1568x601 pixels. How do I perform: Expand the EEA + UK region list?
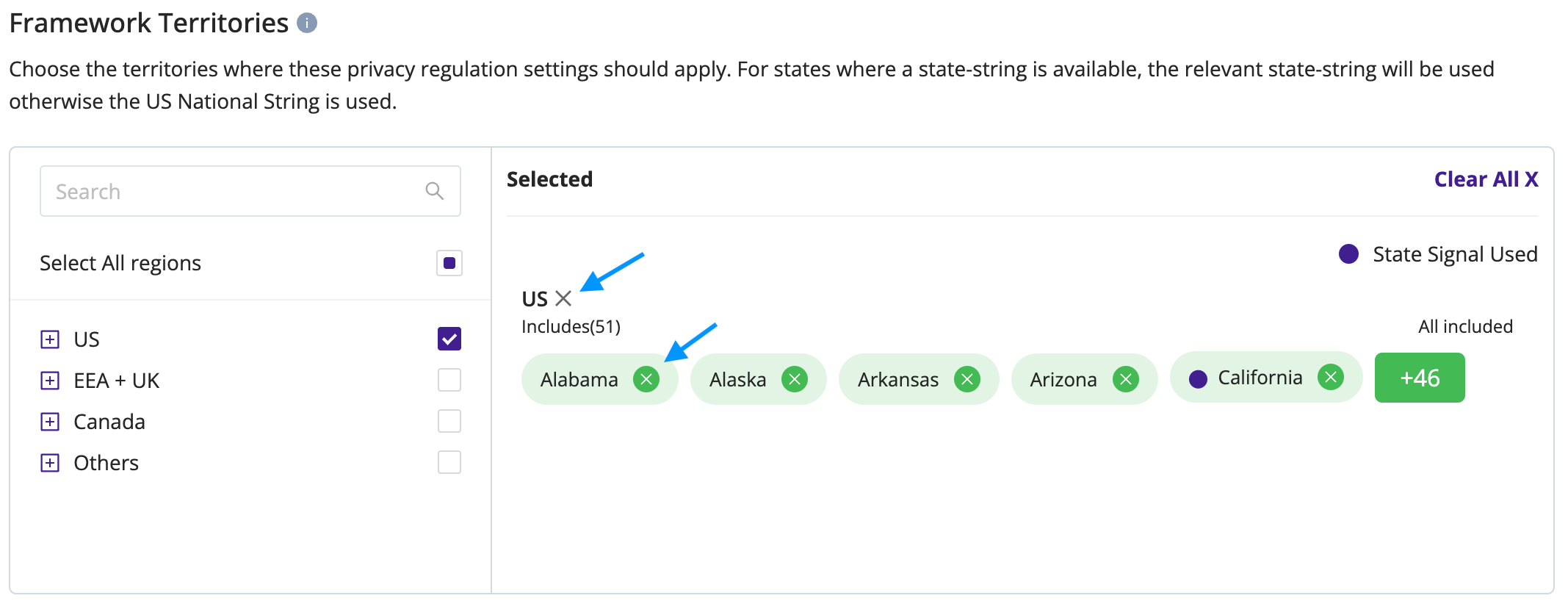tap(50, 380)
